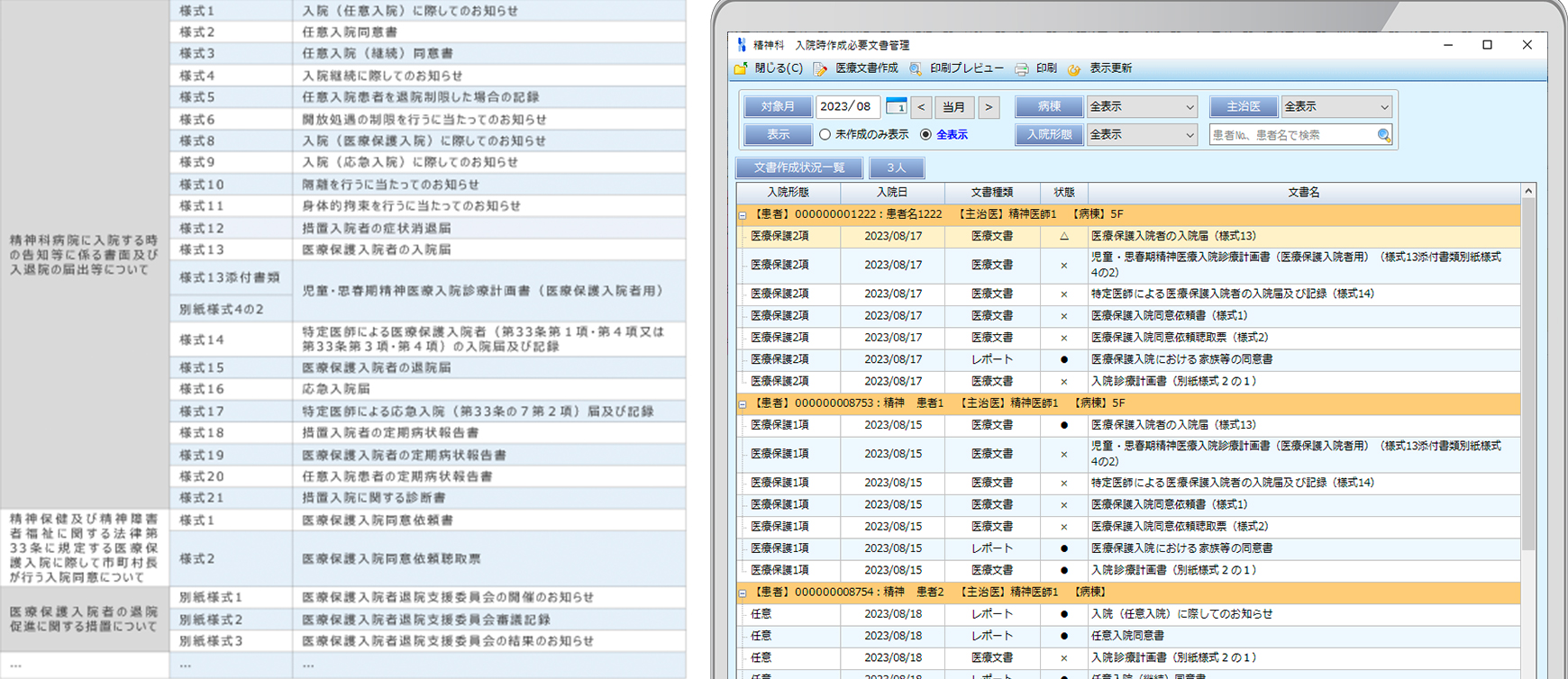
Task: Open the calendar picker for 対象月
Action: point(896,106)
